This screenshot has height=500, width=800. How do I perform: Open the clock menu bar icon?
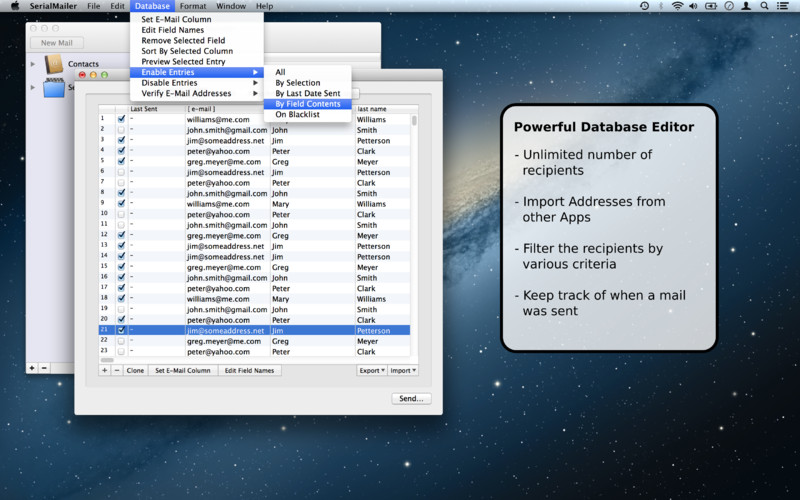(729, 6)
